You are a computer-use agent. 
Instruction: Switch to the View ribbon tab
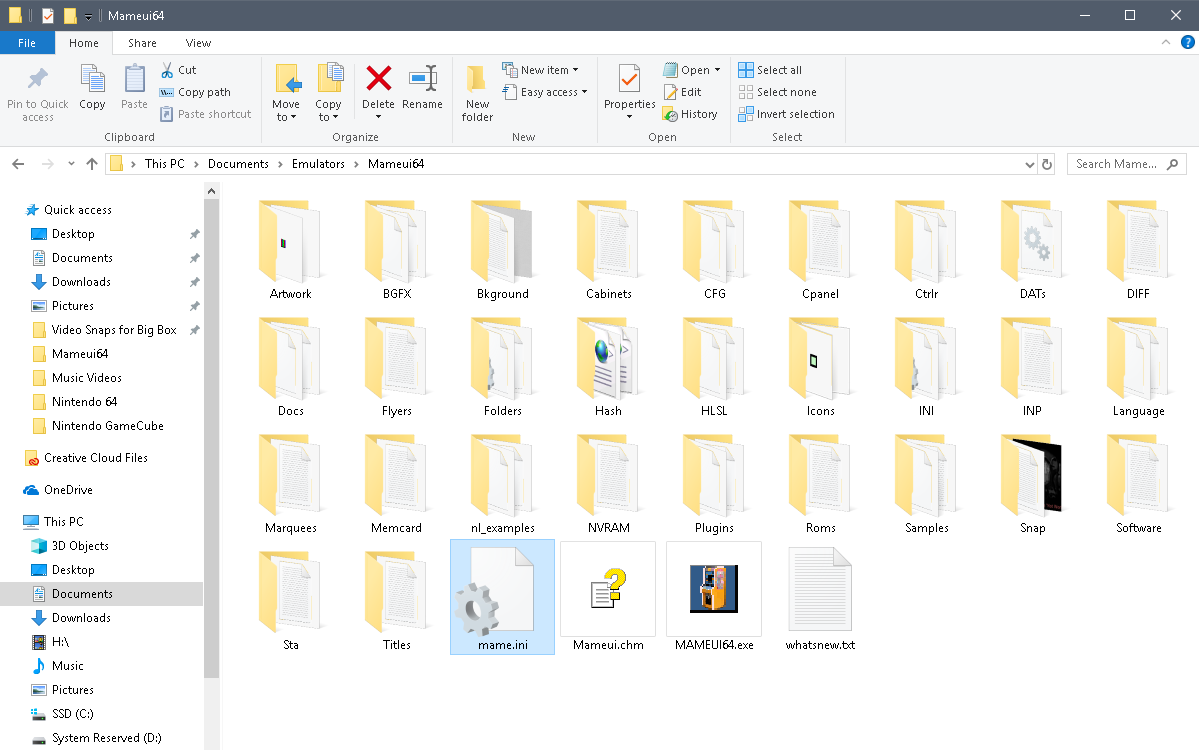click(x=198, y=43)
